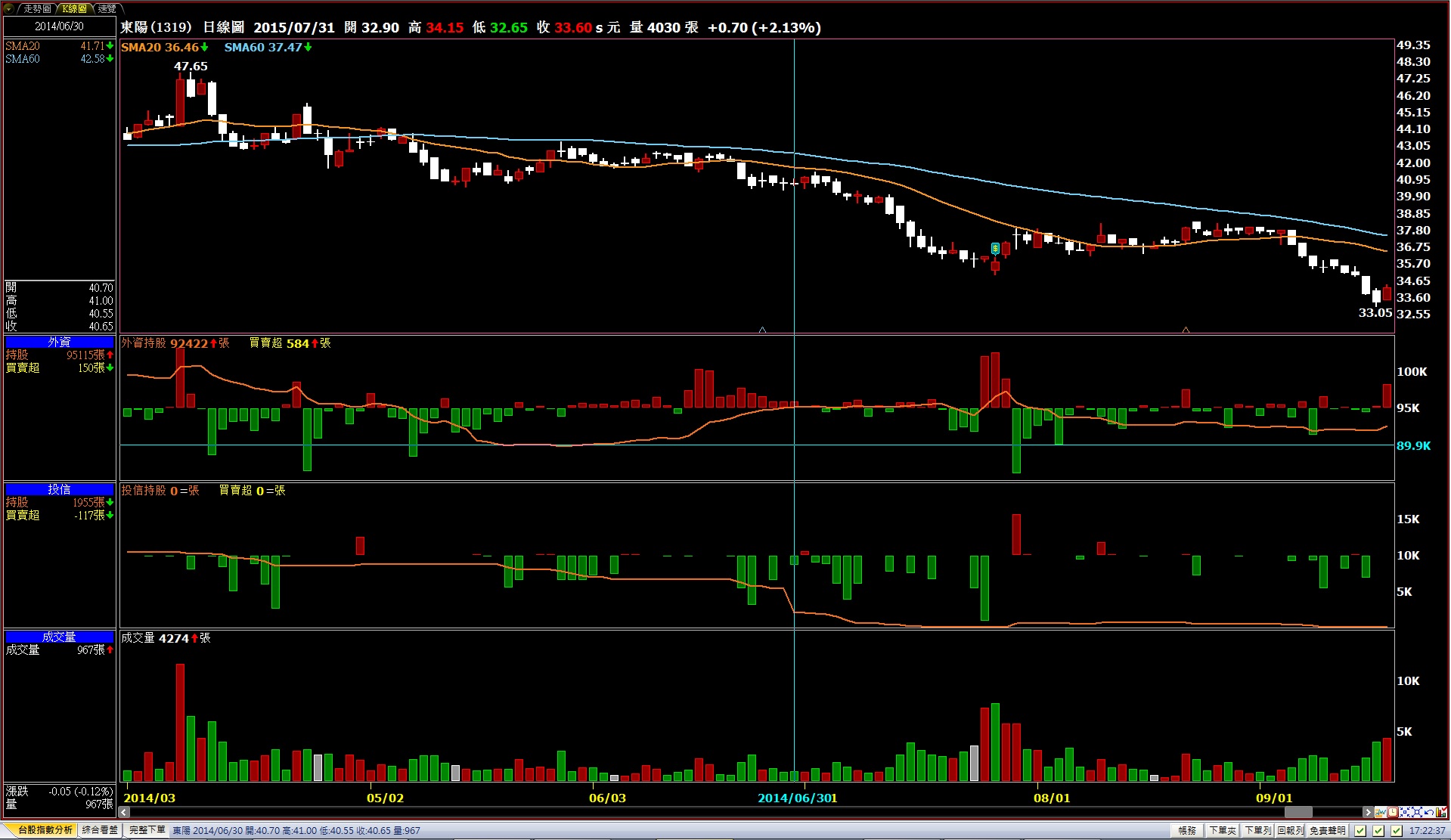Viewport: 1451px width, 840px height.
Task: Click the clock period icon
Action: click(x=1393, y=812)
